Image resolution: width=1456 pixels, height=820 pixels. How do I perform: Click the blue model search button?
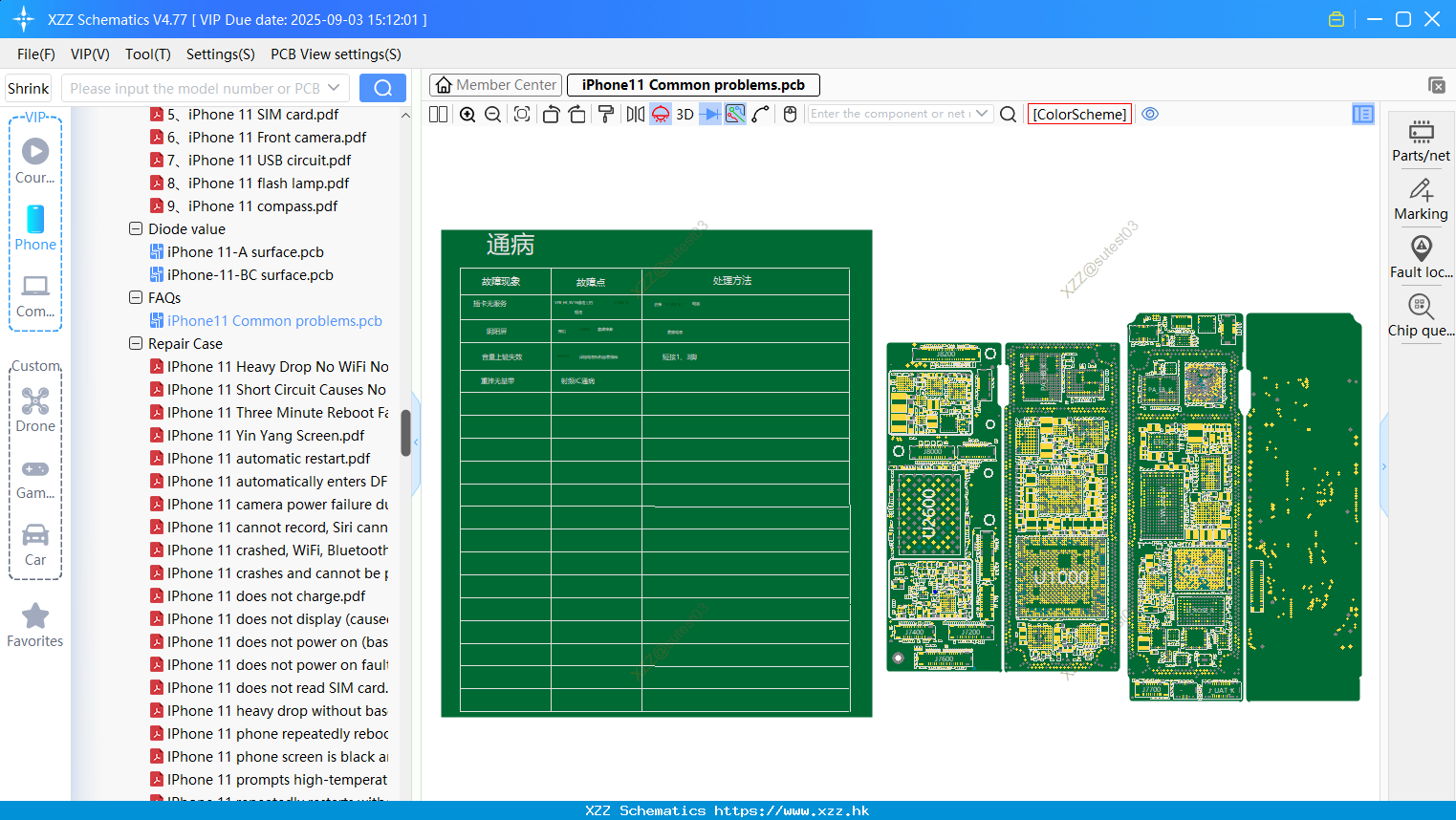[382, 88]
